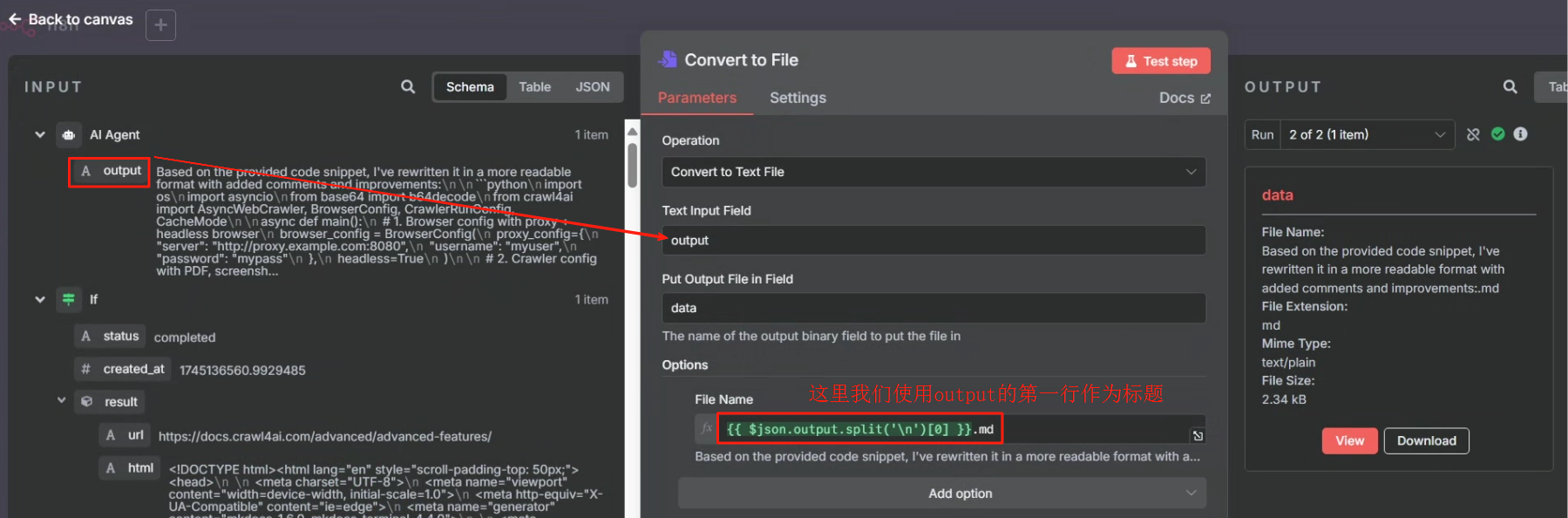This screenshot has width=1568, height=518.
Task: Select the url field under result
Action: [x=124, y=434]
